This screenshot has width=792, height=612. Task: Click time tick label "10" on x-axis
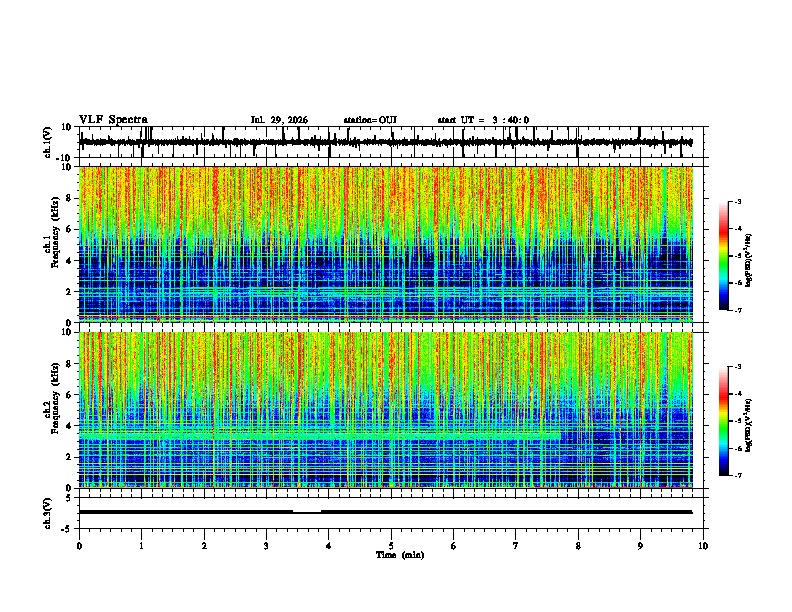pos(703,546)
